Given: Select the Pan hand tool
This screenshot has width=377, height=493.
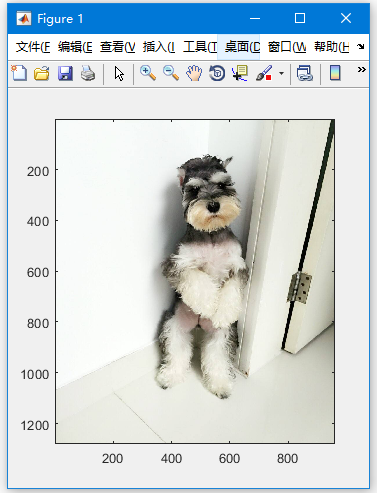Looking at the screenshot, I should pos(194,73).
